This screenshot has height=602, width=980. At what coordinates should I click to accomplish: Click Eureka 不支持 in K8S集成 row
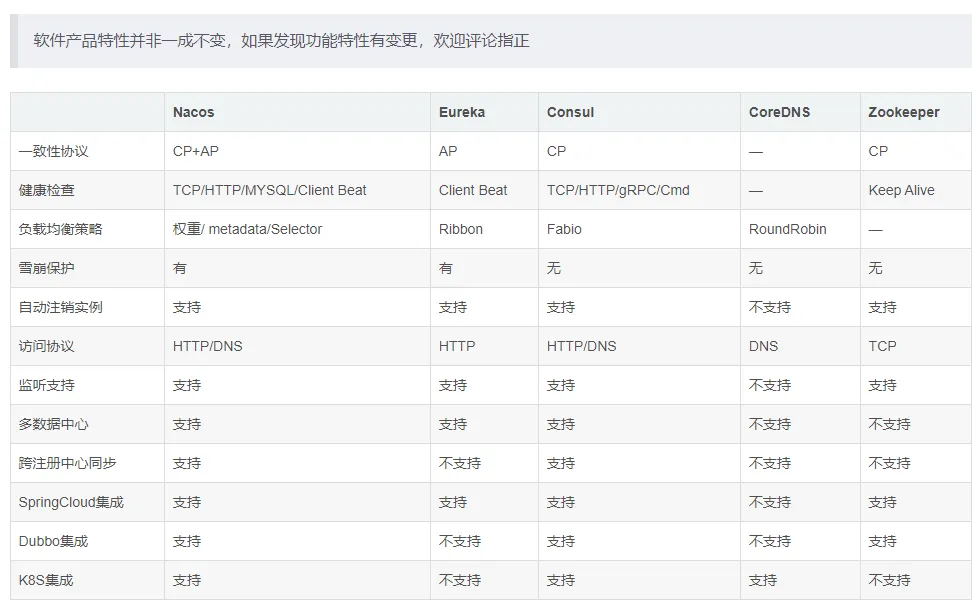tap(460, 580)
